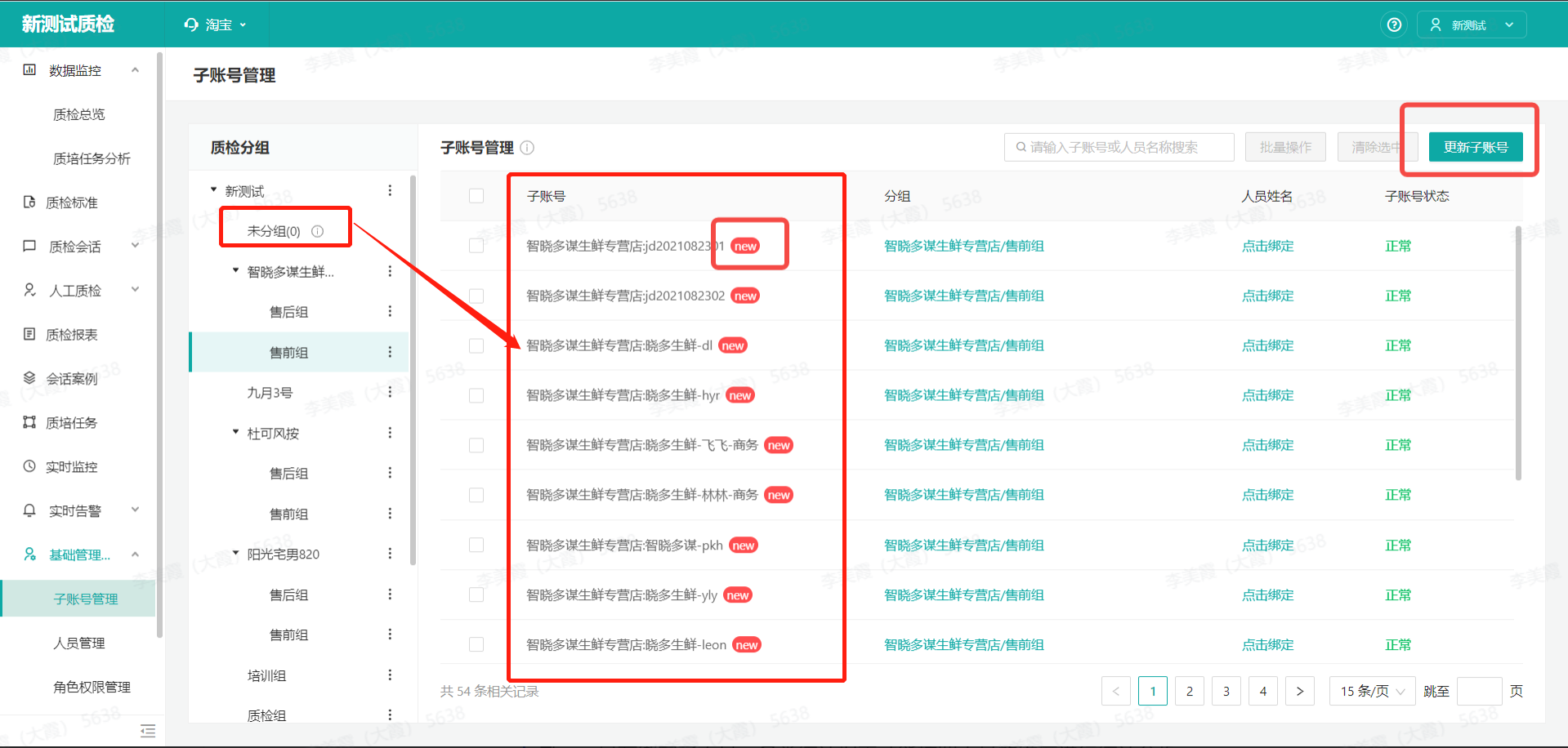Open more options for 培训组 group
This screenshot has width=1568, height=748.
tap(390, 675)
